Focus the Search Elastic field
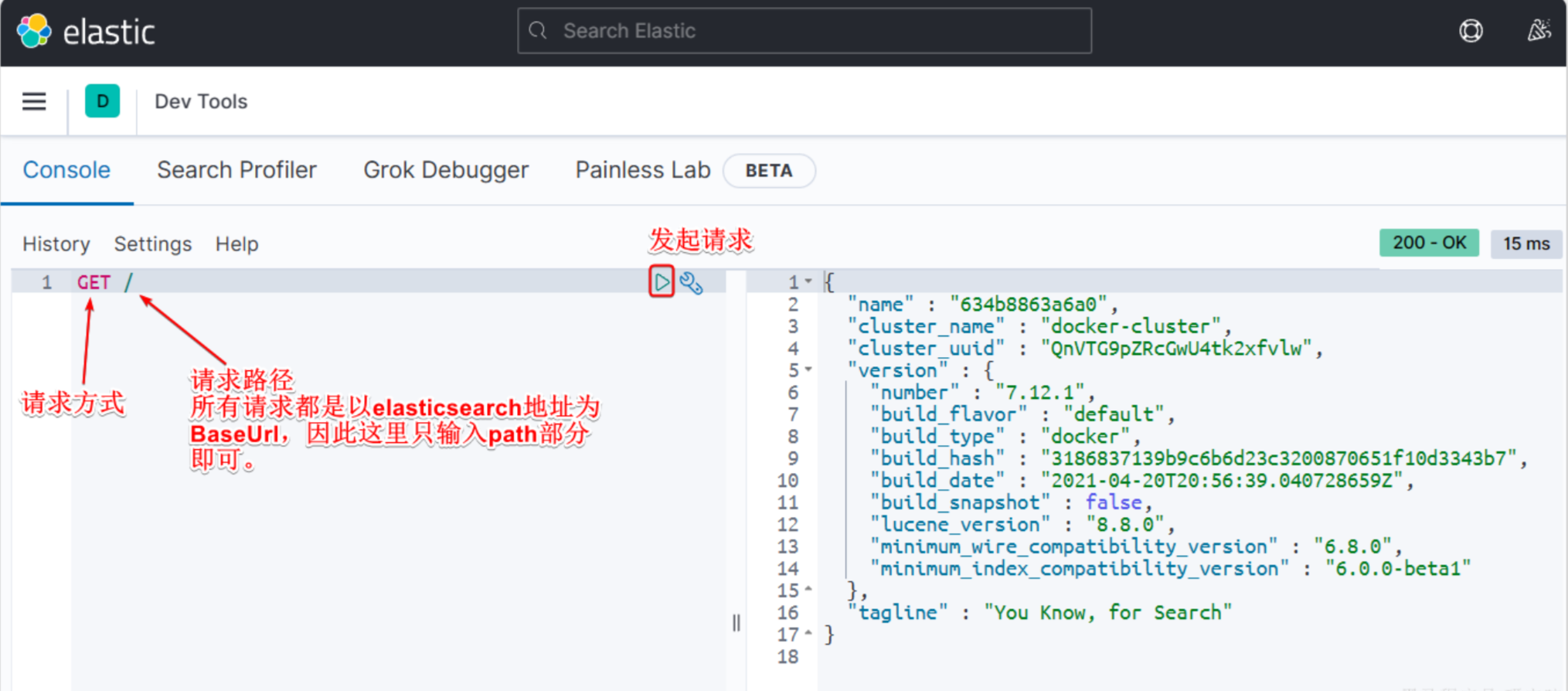Viewport: 1568px width, 691px height. 804,31
